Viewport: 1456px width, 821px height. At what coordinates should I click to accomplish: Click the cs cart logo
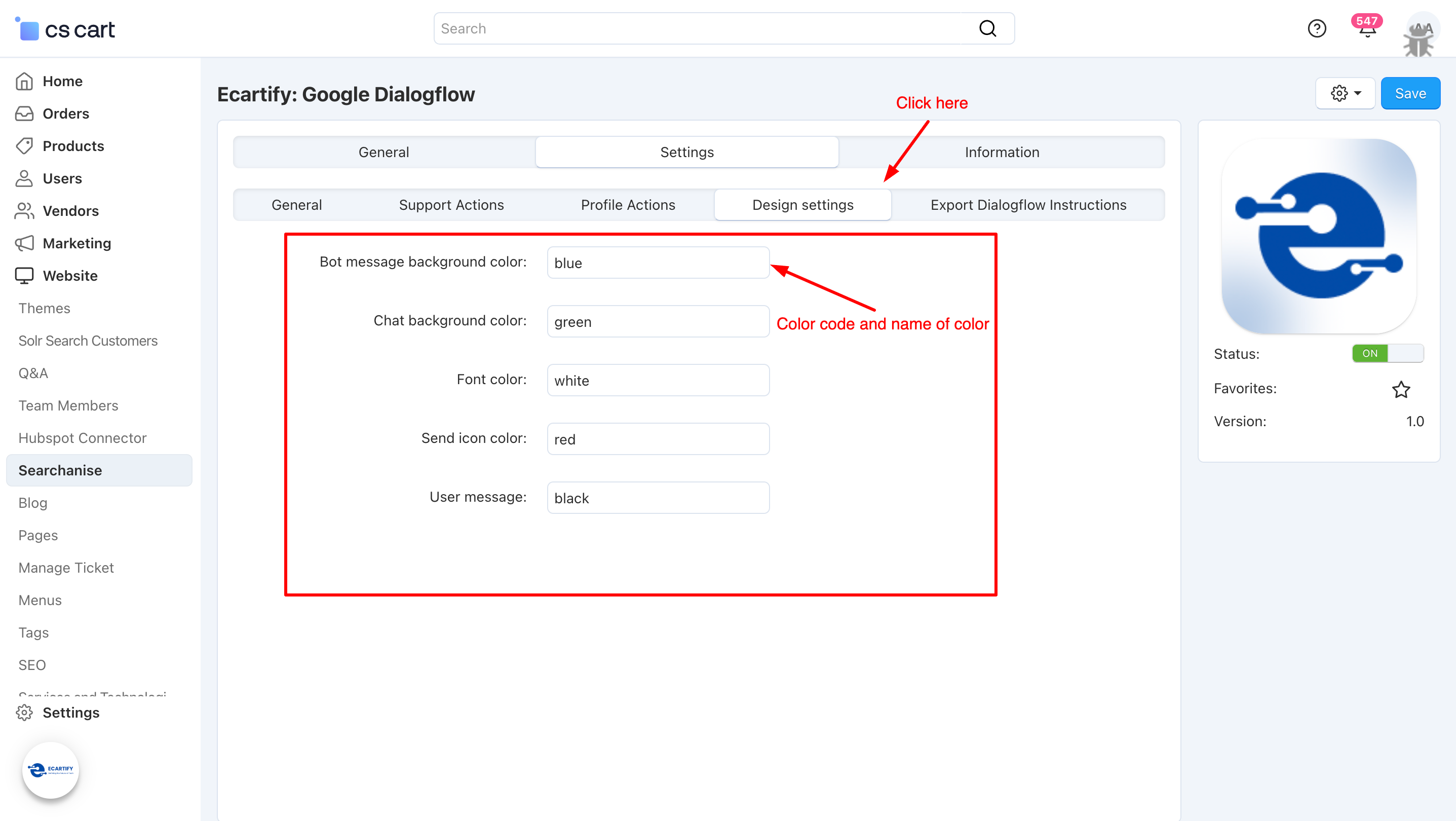coord(65,29)
